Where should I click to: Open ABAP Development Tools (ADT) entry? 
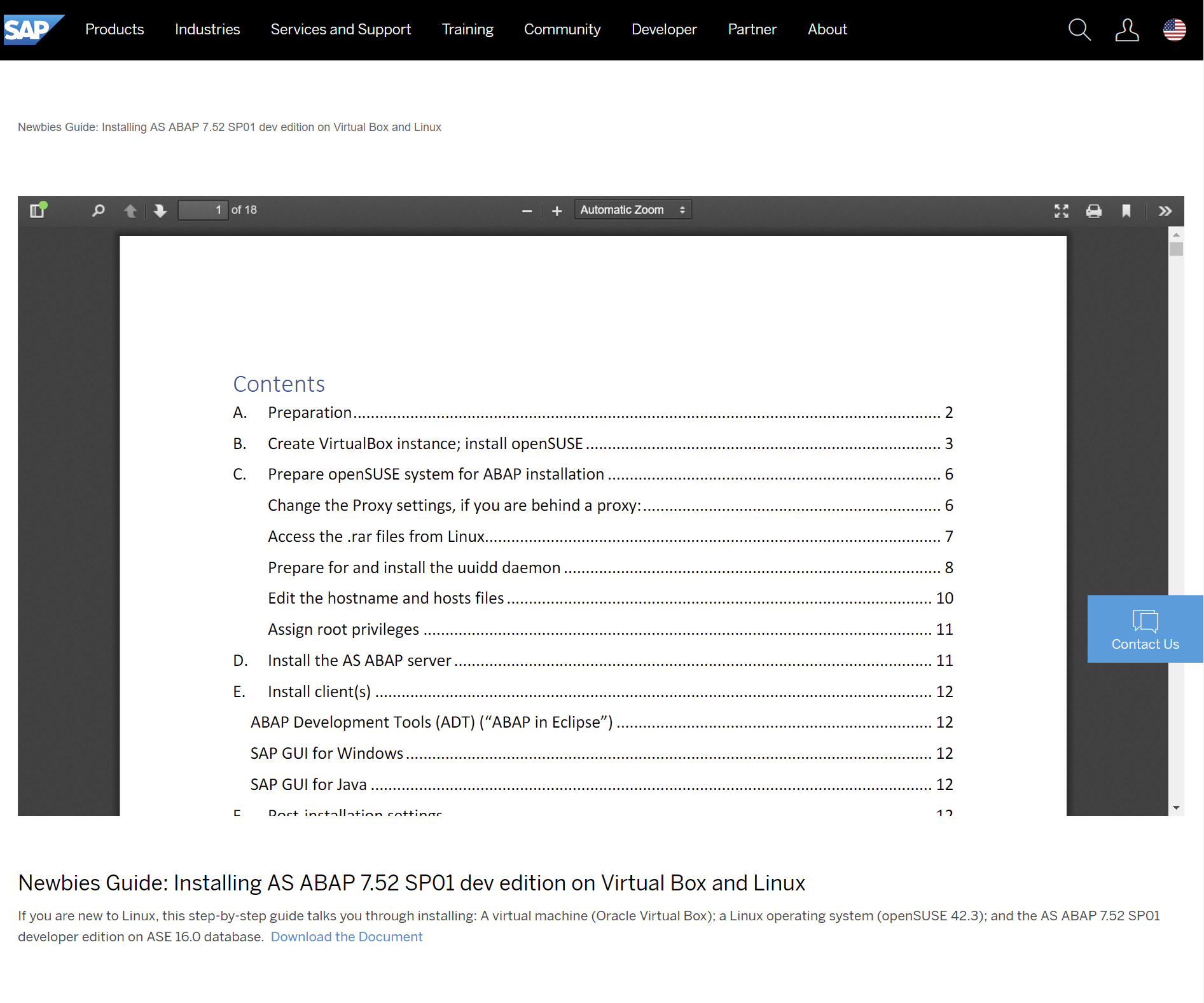coord(602,723)
